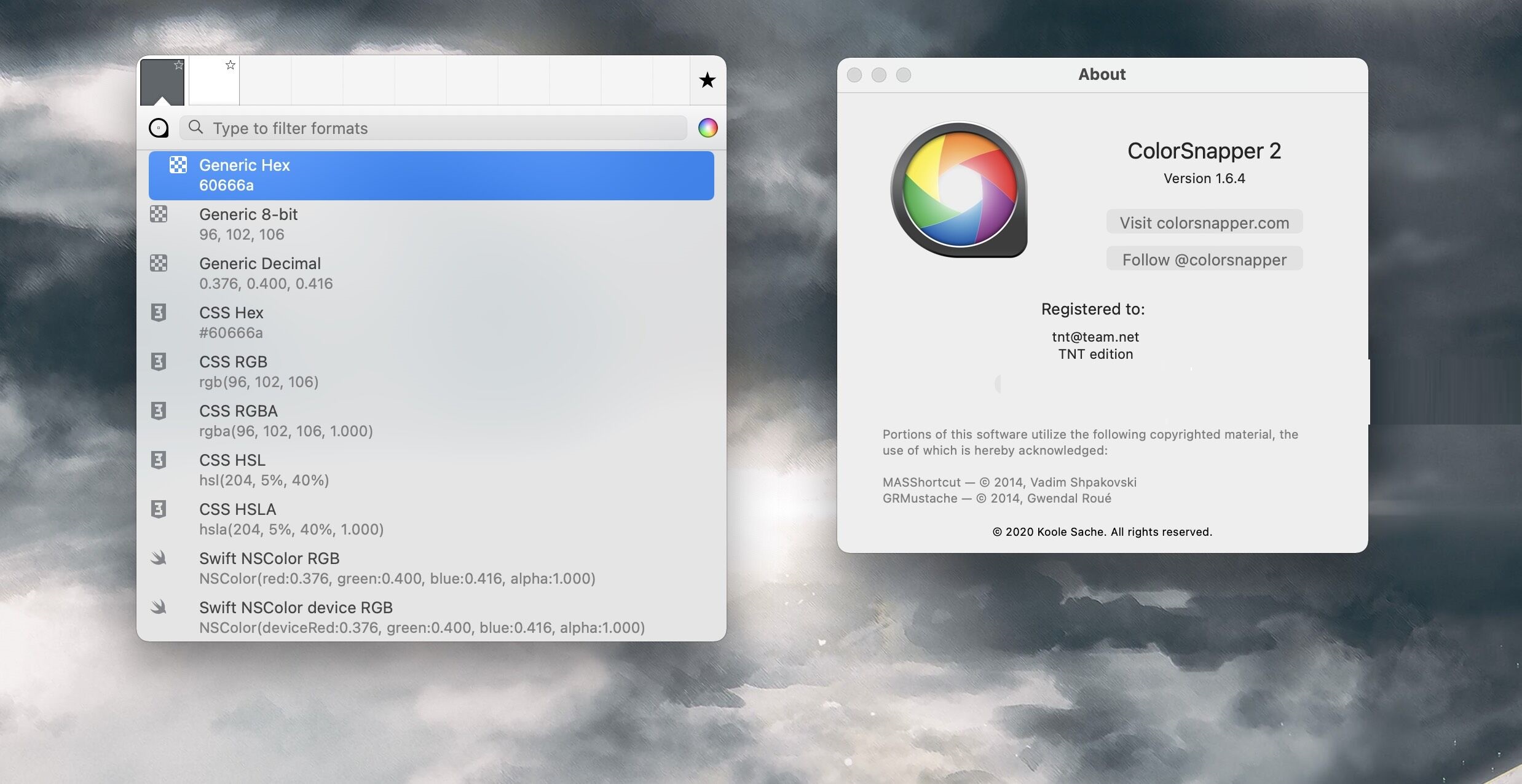Select Swift NSColor device RGB format
The height and width of the screenshot is (784, 1522).
(430, 617)
